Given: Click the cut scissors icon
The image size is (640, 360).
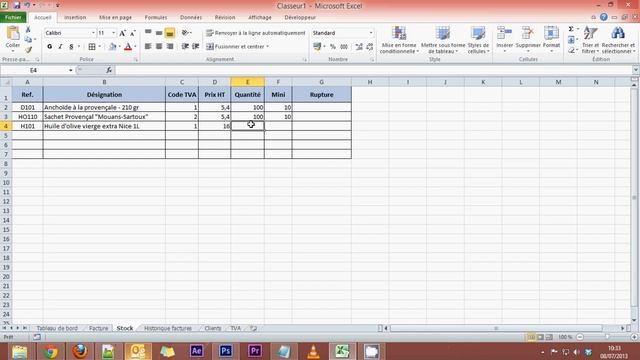Looking at the screenshot, I should point(28,29).
